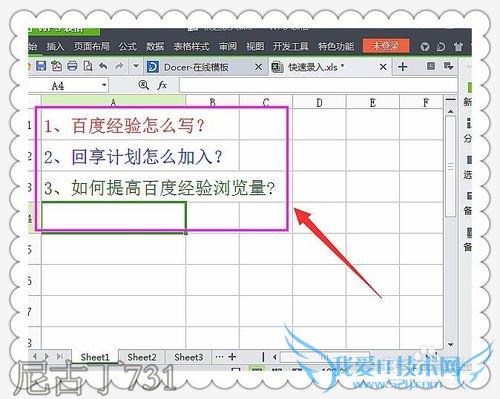Open the 页面布局 menu tab
The image size is (500, 399).
point(91,46)
